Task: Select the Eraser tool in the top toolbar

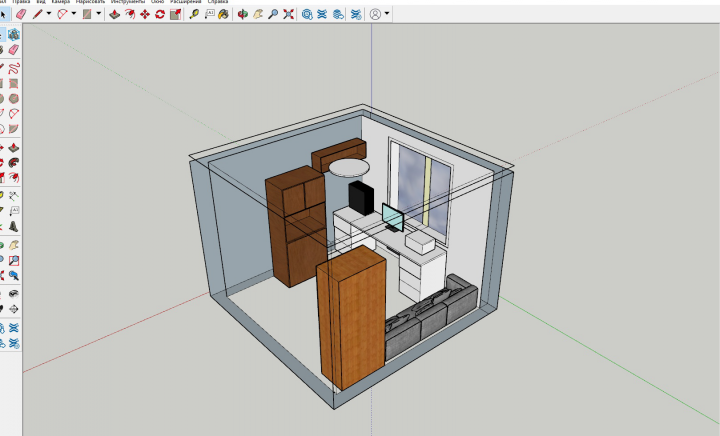Action: (x=21, y=14)
